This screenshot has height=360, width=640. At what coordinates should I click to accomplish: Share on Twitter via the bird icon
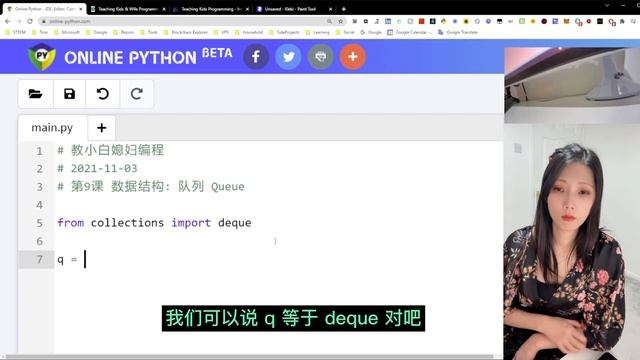[288, 56]
